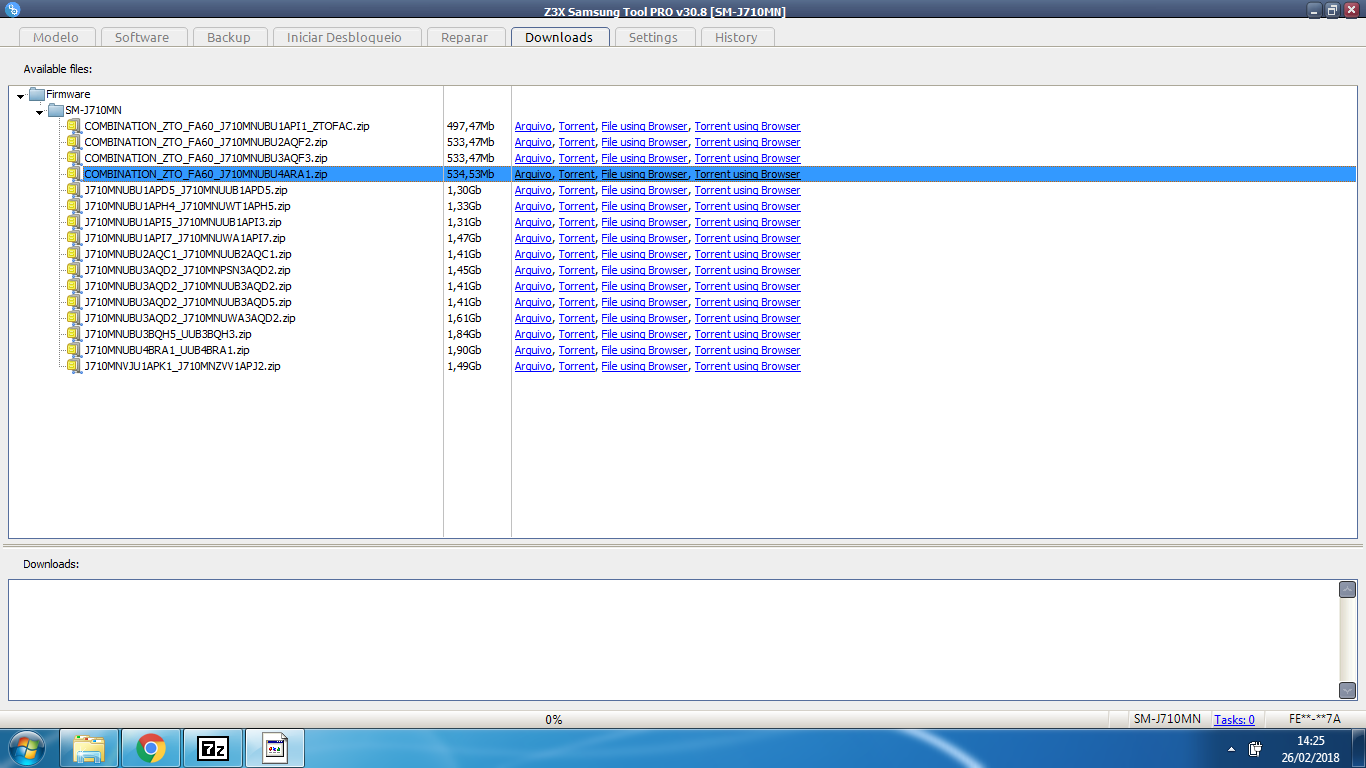Click the zip icon beside J710MNUBU1API7_J710MNUWA1API7.zip
Screen dimensions: 1366x768
73,238
